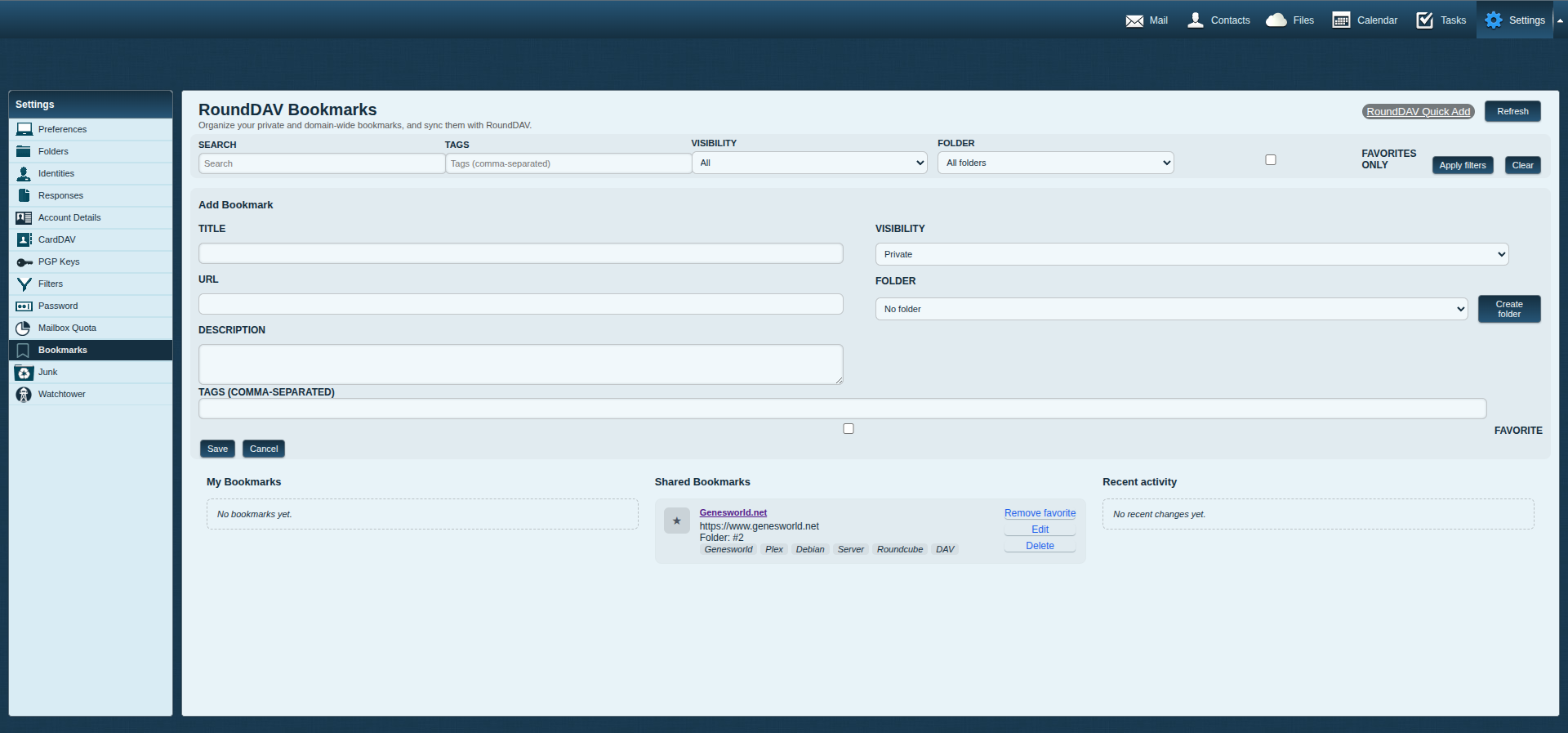Enable the Favorites Only filter checkbox
This screenshot has height=733, width=1568.
(1270, 160)
